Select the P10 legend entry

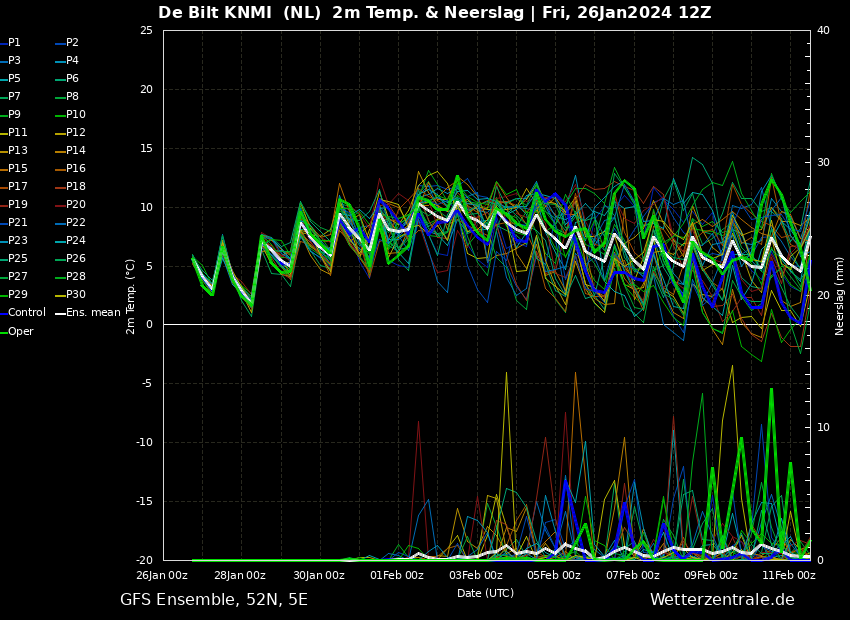click(76, 115)
